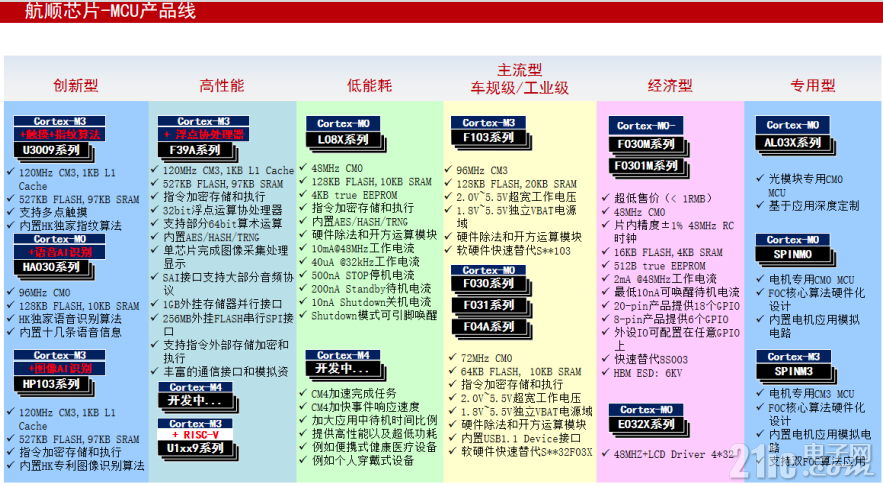The width and height of the screenshot is (883, 486).
Task: Click the 48MHZ+LCD Driver bullet
Action: (x=674, y=454)
